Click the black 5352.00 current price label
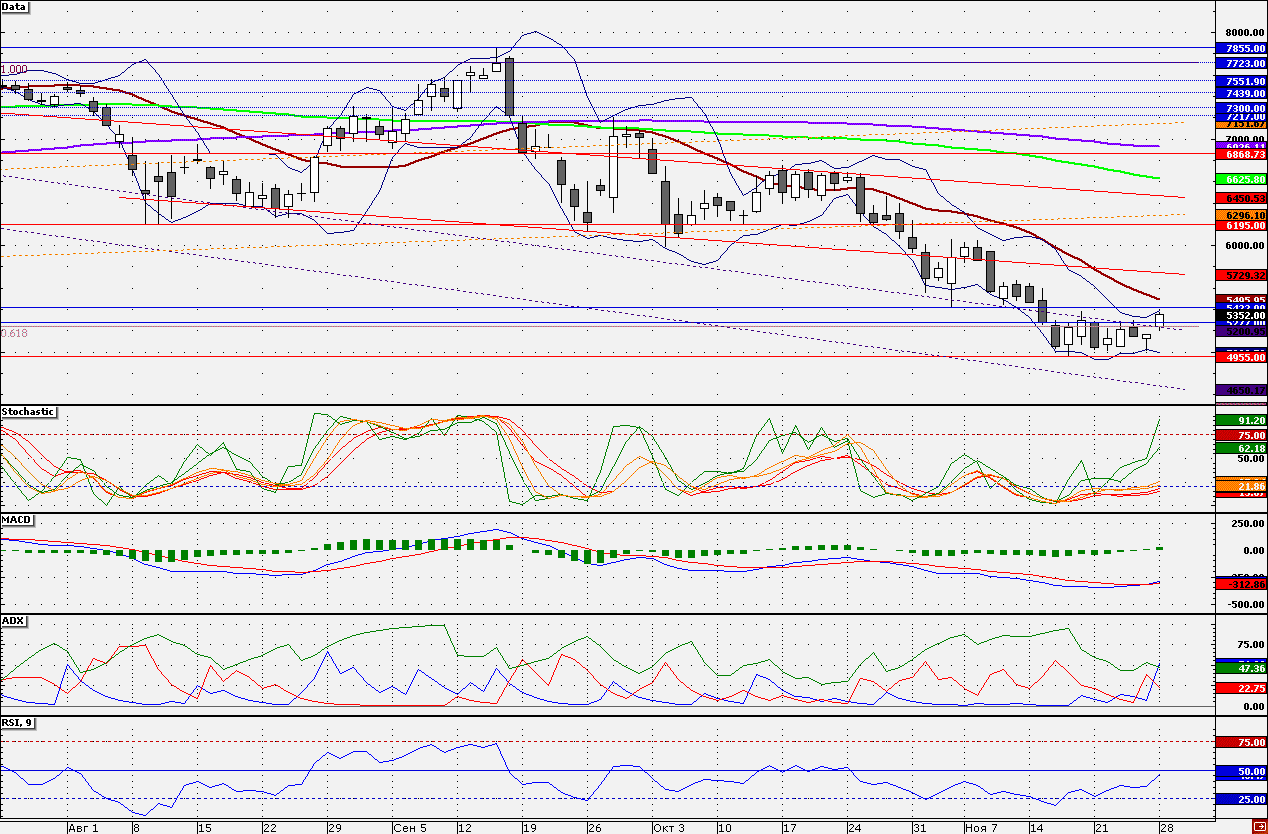This screenshot has width=1268, height=834. click(1240, 315)
